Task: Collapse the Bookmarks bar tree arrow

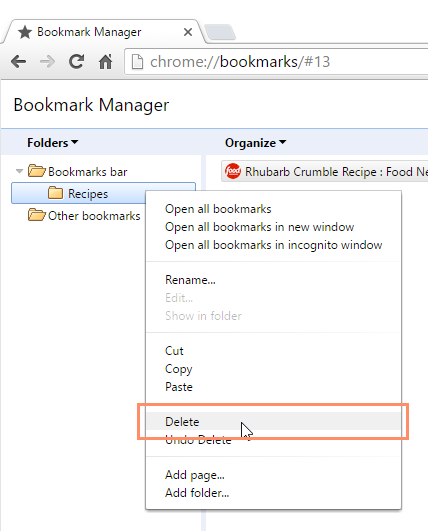Action: pyautogui.click(x=19, y=171)
